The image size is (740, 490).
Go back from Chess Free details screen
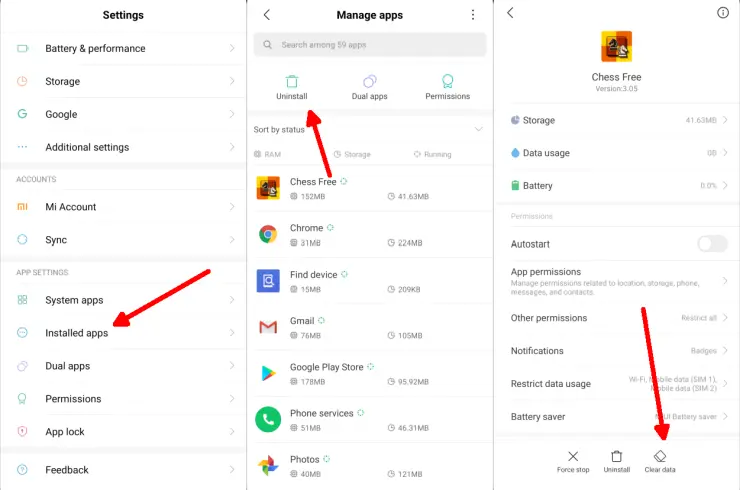pos(510,13)
